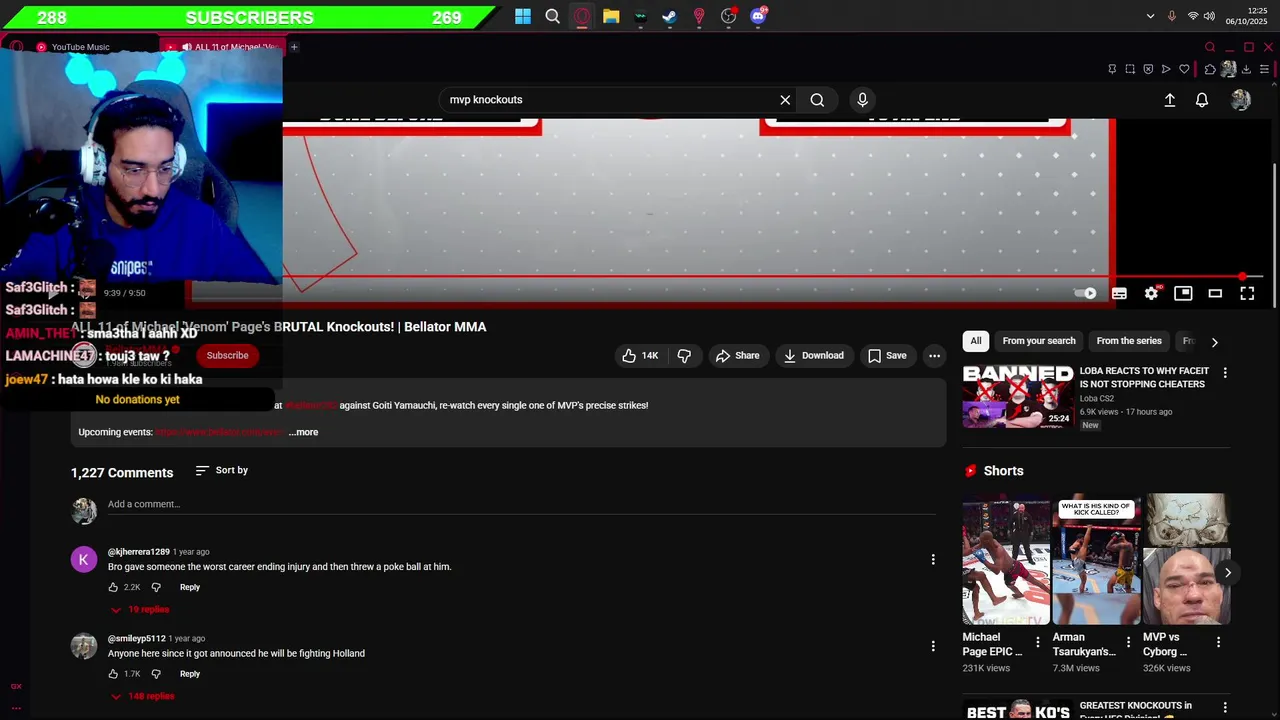Expand 148 replies under smileyp5112 comment
The height and width of the screenshot is (720, 1280).
[x=142, y=696]
